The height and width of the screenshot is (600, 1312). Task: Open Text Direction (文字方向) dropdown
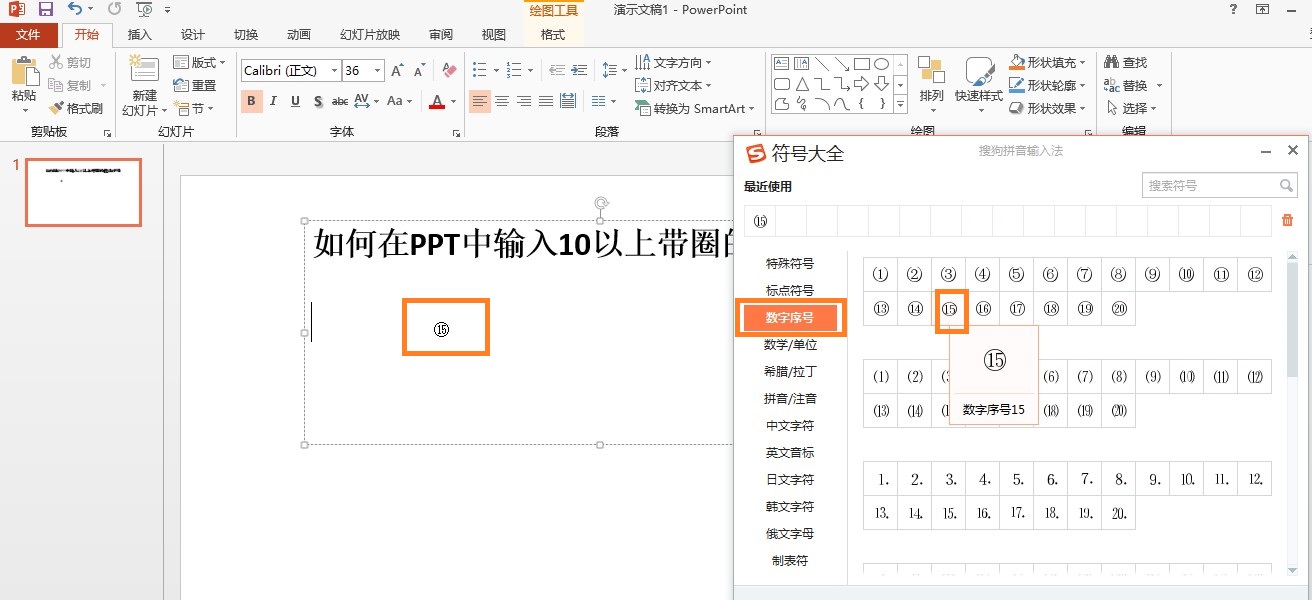point(673,62)
